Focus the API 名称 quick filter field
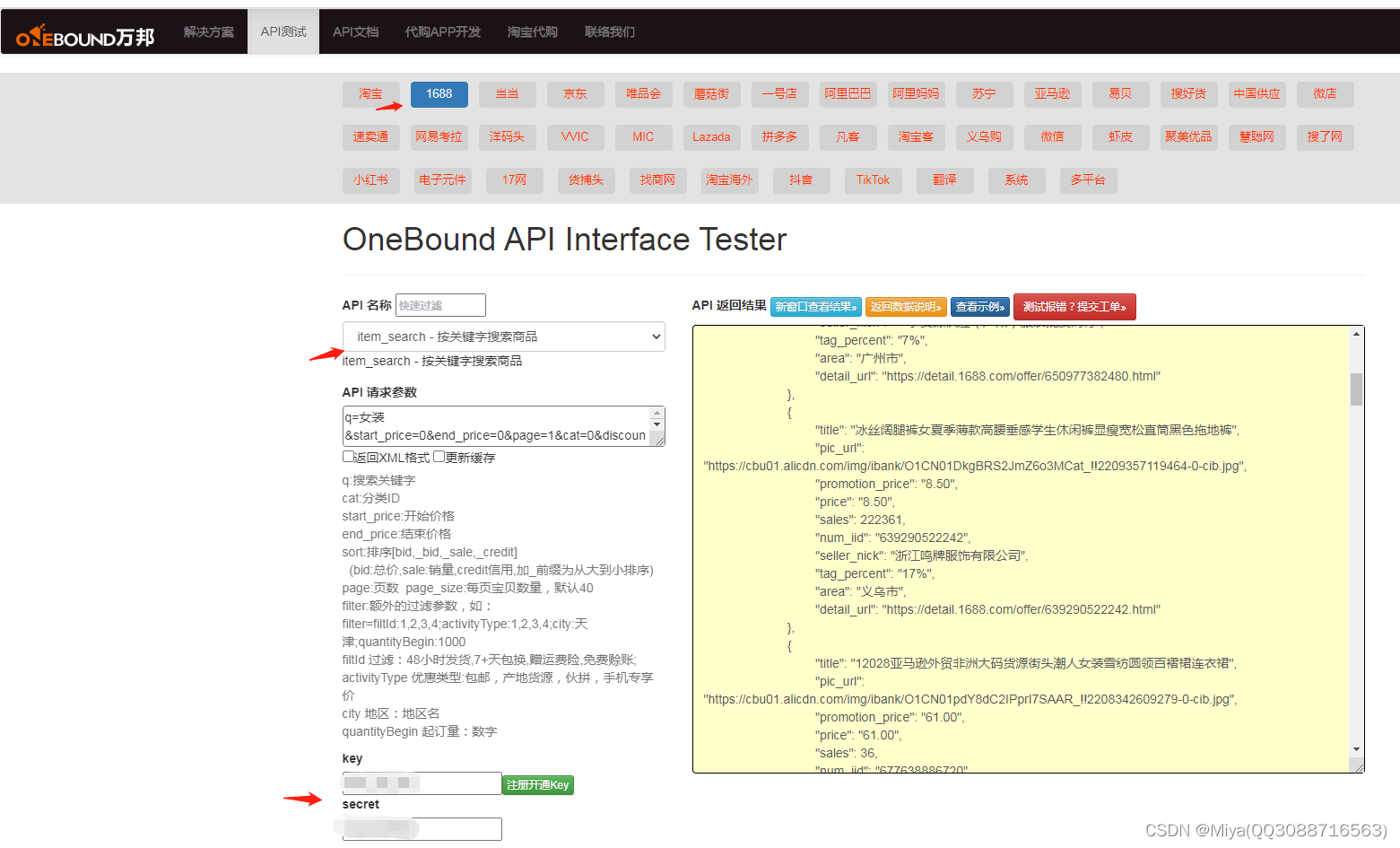The height and width of the screenshot is (848, 1400). tap(440, 305)
